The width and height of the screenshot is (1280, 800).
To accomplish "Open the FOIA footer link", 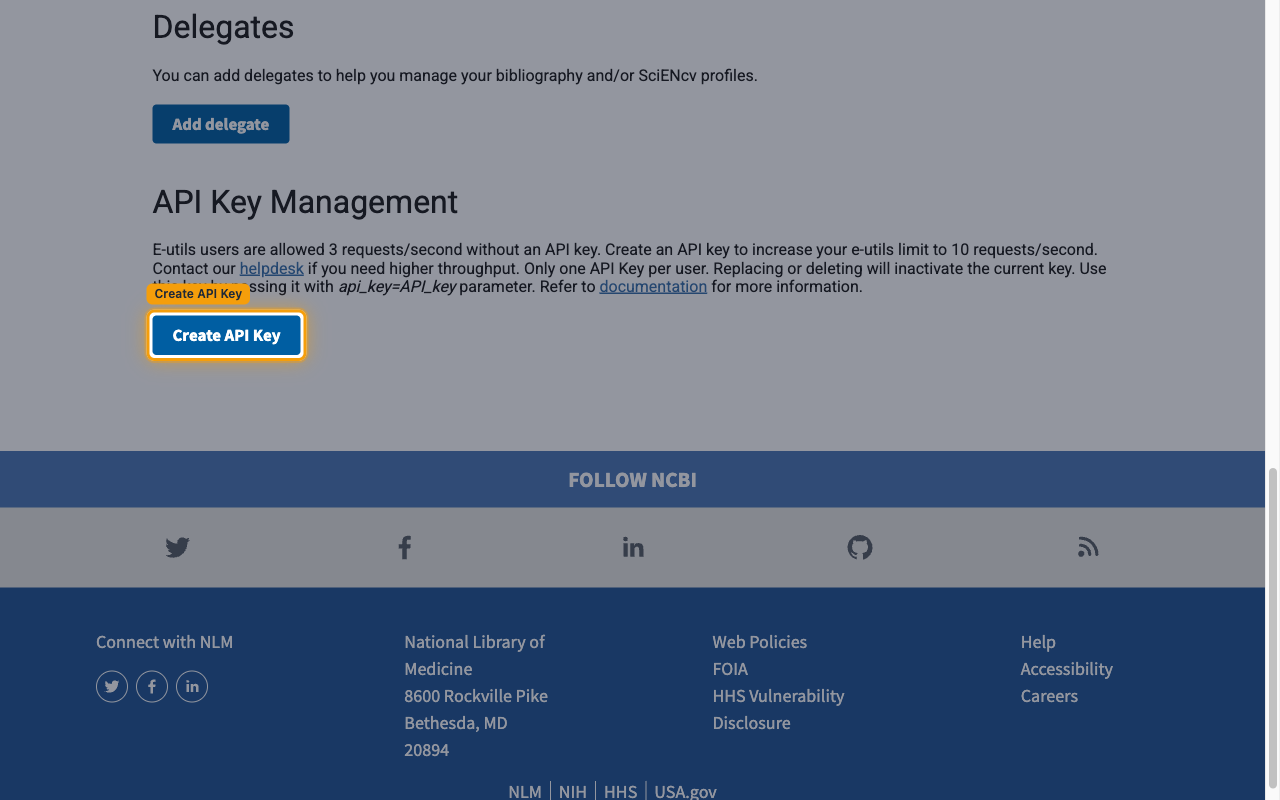I will [x=730, y=669].
